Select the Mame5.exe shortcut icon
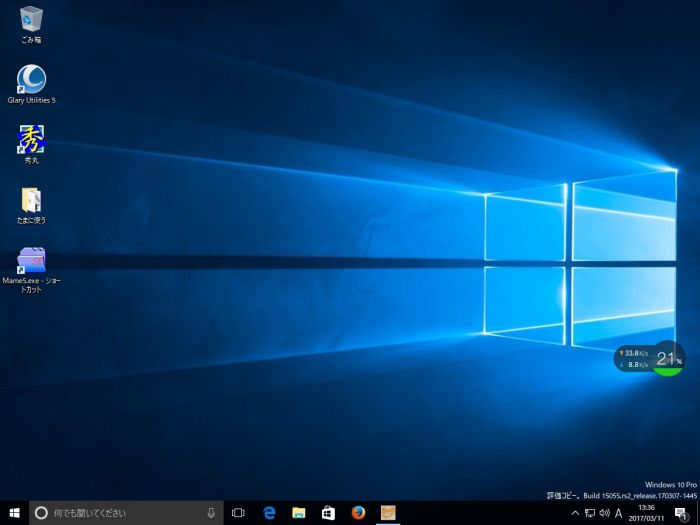The height and width of the screenshot is (525, 700). pyautogui.click(x=31, y=260)
